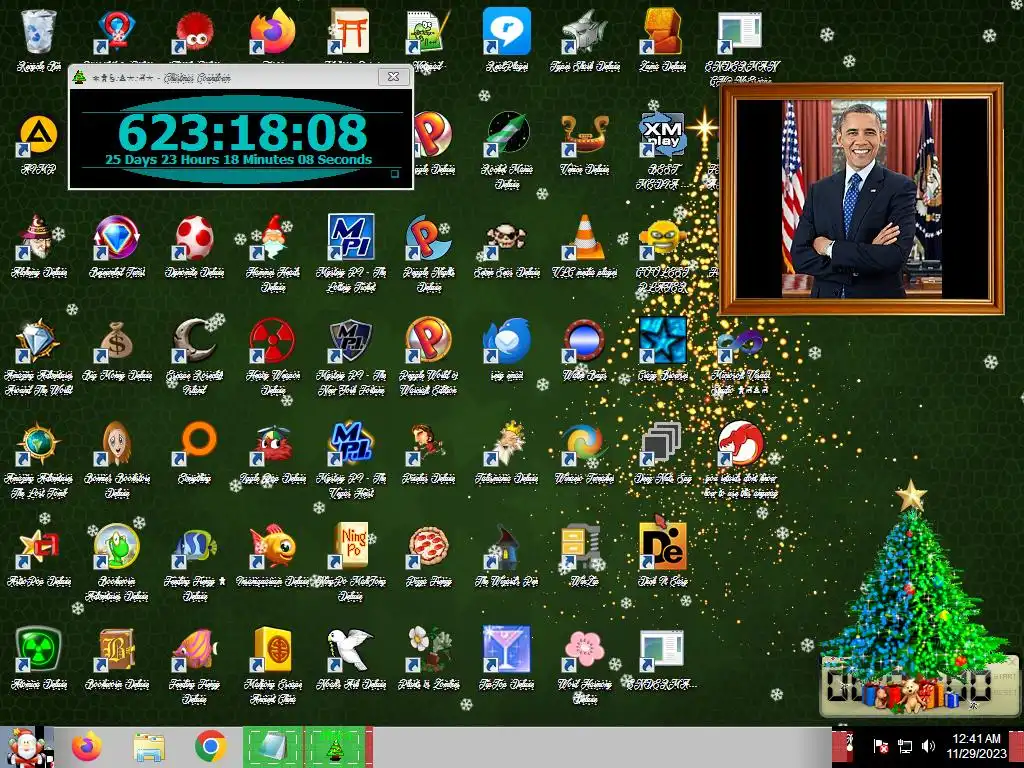The height and width of the screenshot is (768, 1024).
Task: Open File Explorer from taskbar
Action: tap(149, 747)
